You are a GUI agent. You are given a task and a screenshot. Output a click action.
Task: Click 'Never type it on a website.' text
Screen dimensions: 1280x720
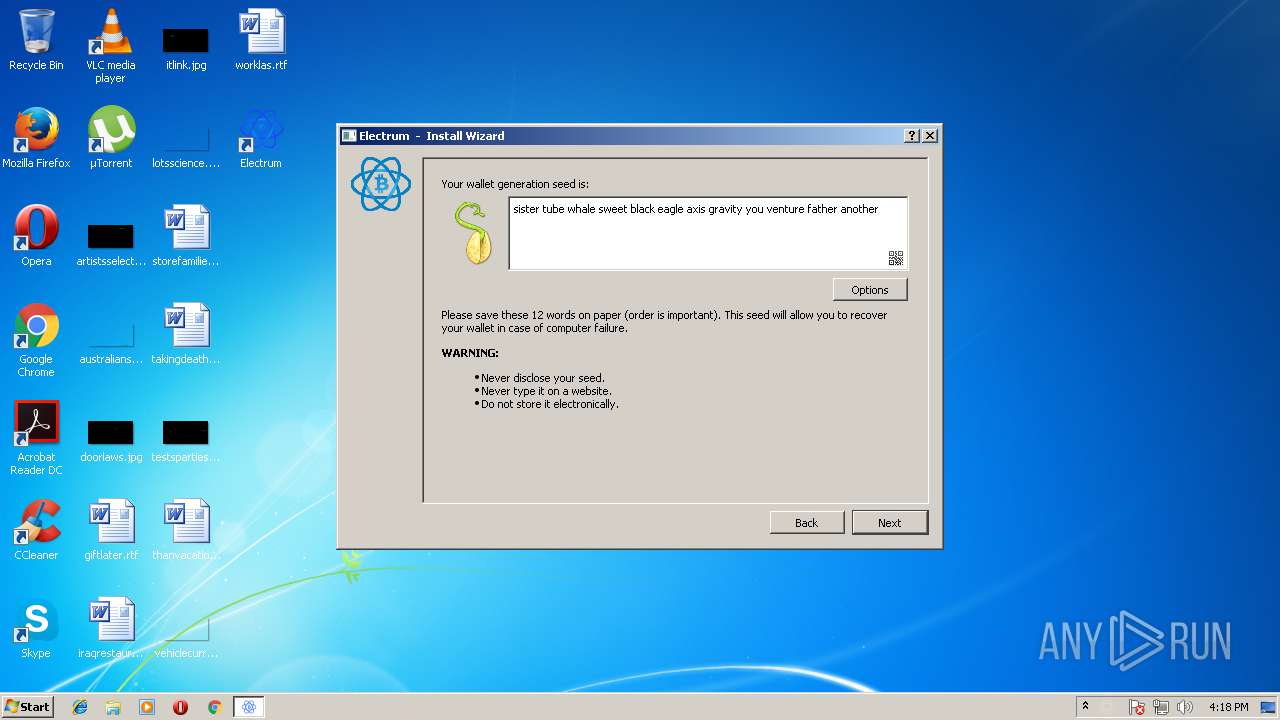point(546,391)
